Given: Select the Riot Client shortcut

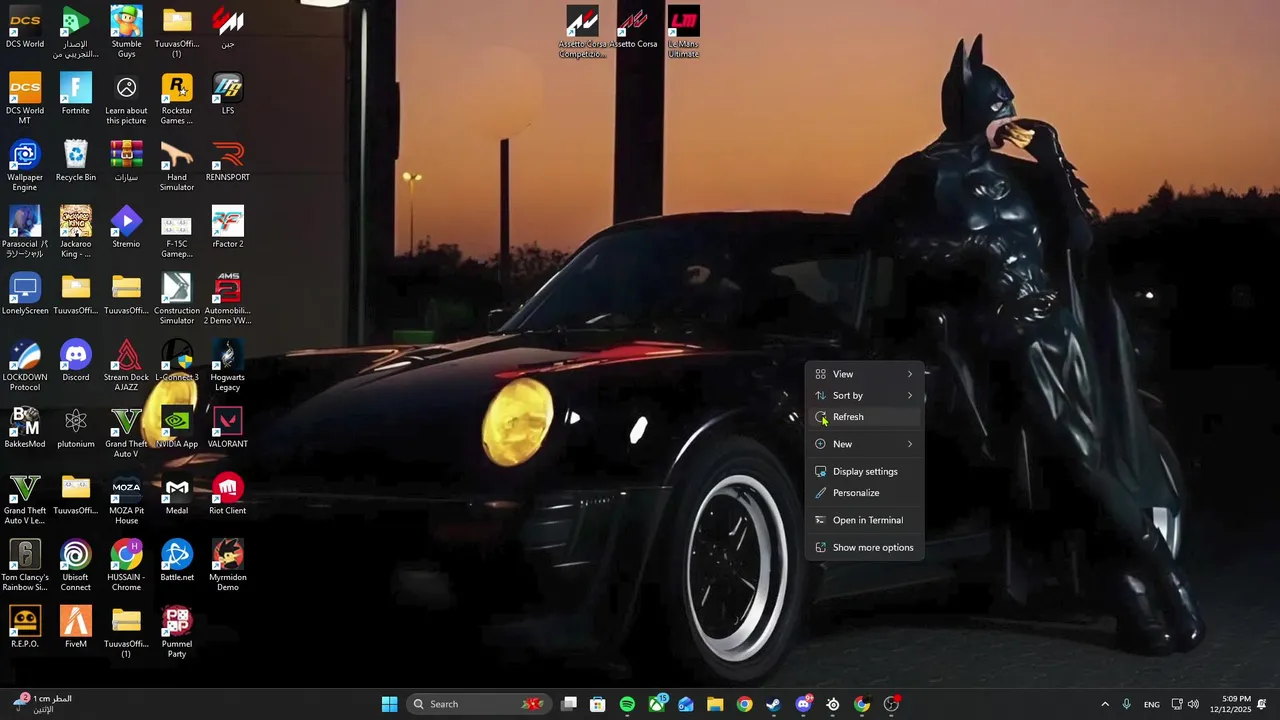Looking at the screenshot, I should point(228,493).
